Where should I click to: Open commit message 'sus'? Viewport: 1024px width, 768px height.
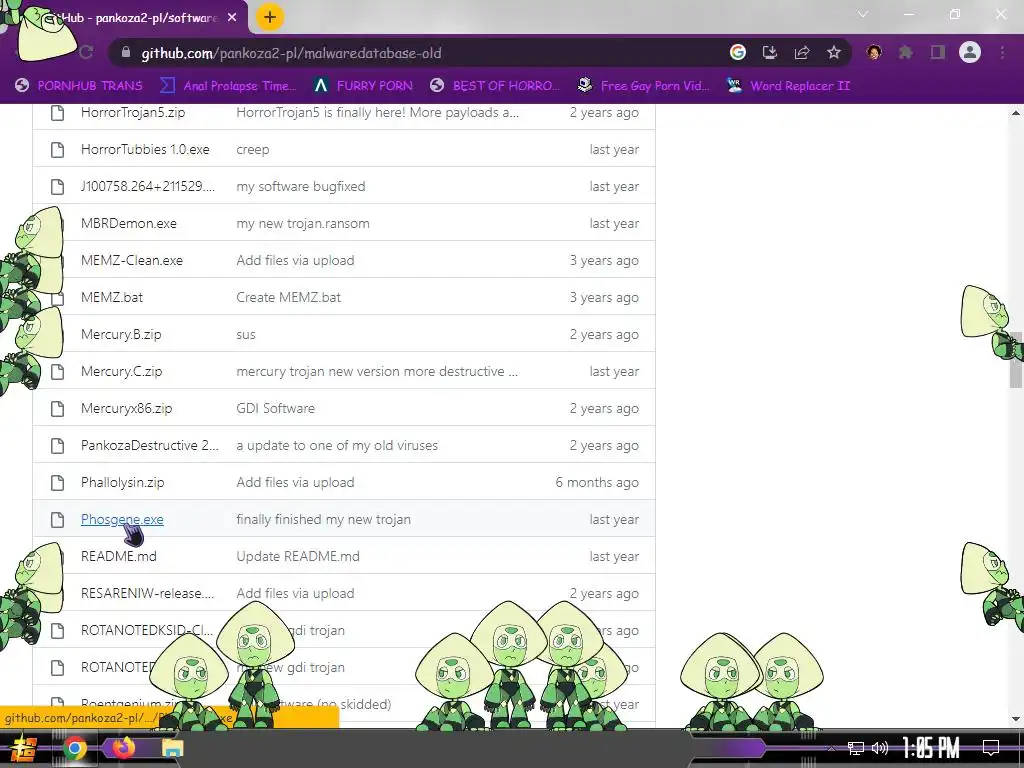[246, 334]
